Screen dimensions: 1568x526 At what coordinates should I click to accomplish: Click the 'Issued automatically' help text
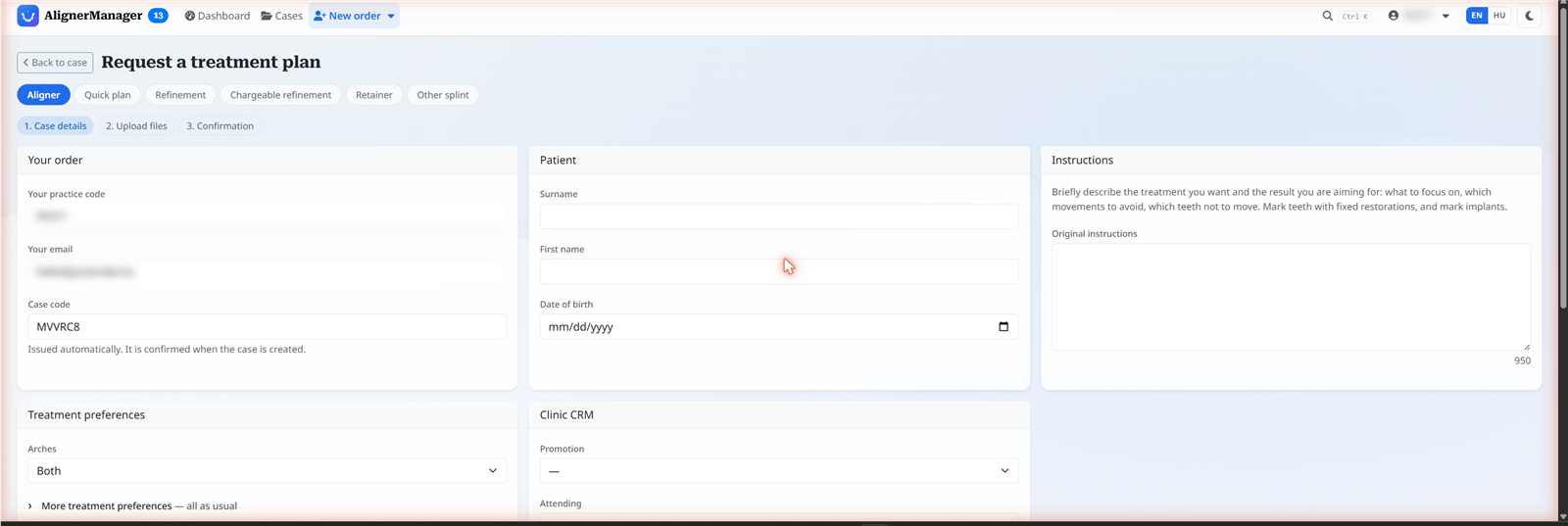click(x=167, y=350)
